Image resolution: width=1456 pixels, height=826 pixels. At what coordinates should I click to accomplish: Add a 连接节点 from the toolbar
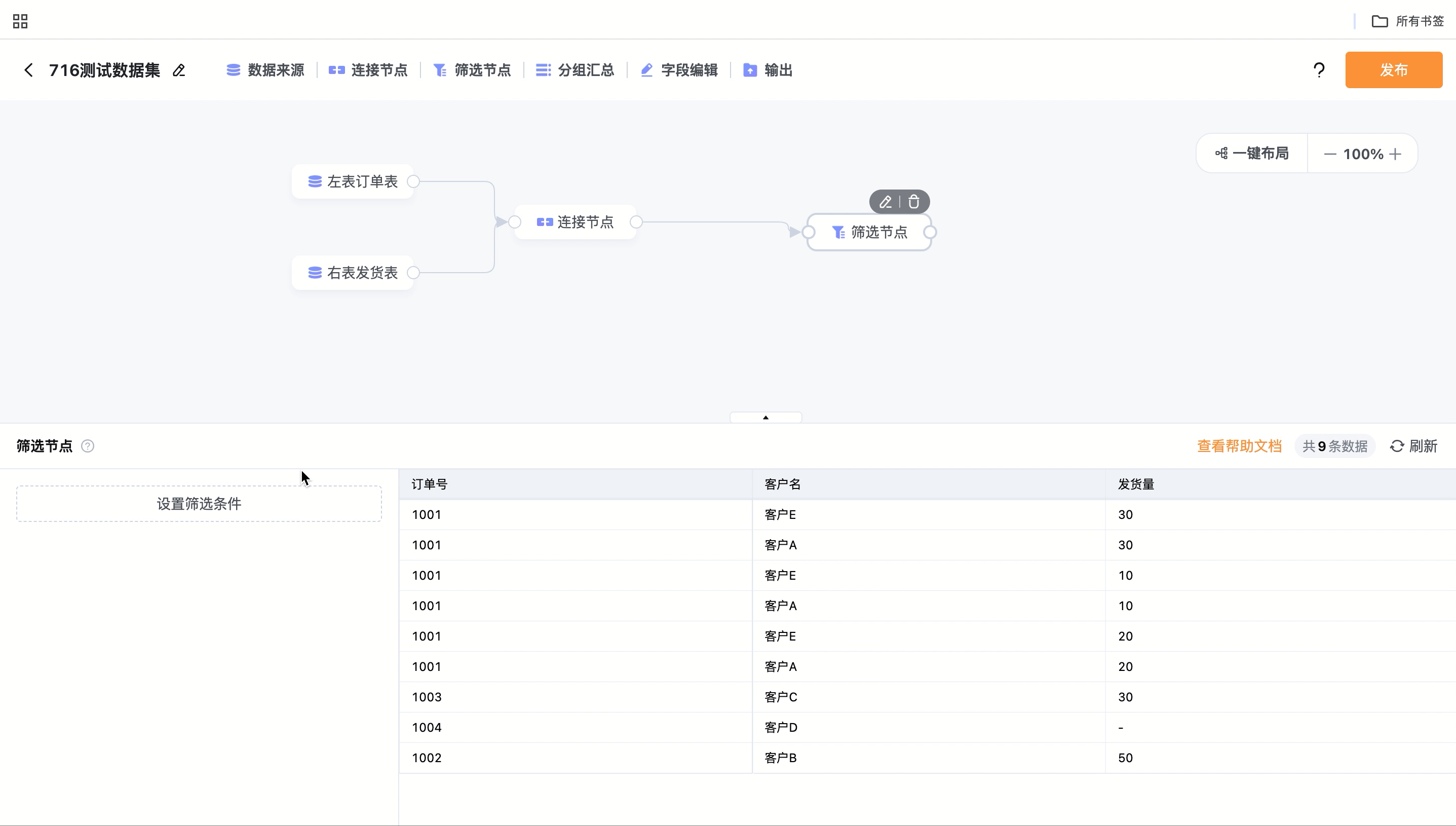(x=368, y=70)
